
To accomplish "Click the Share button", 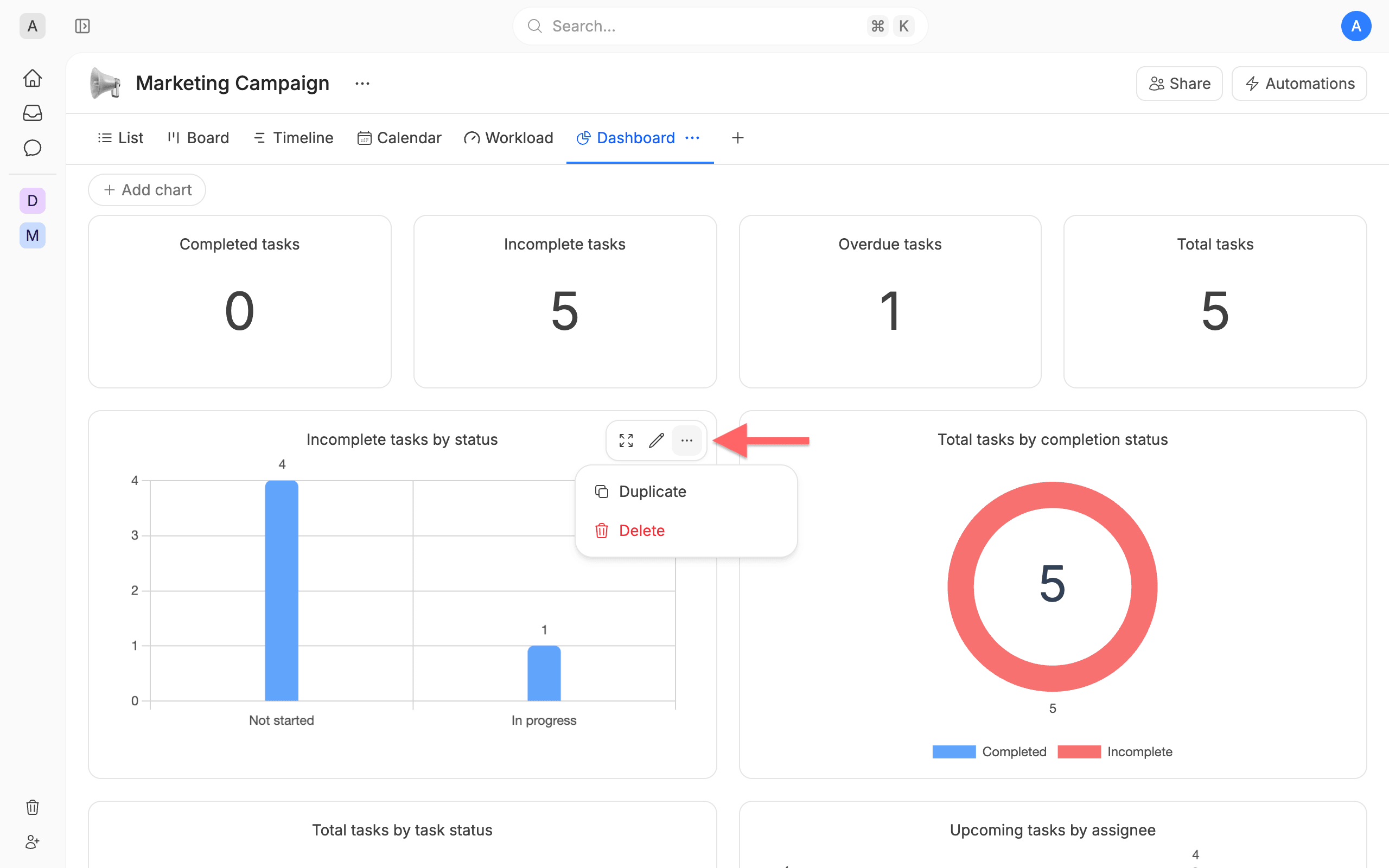I will (x=1179, y=84).
